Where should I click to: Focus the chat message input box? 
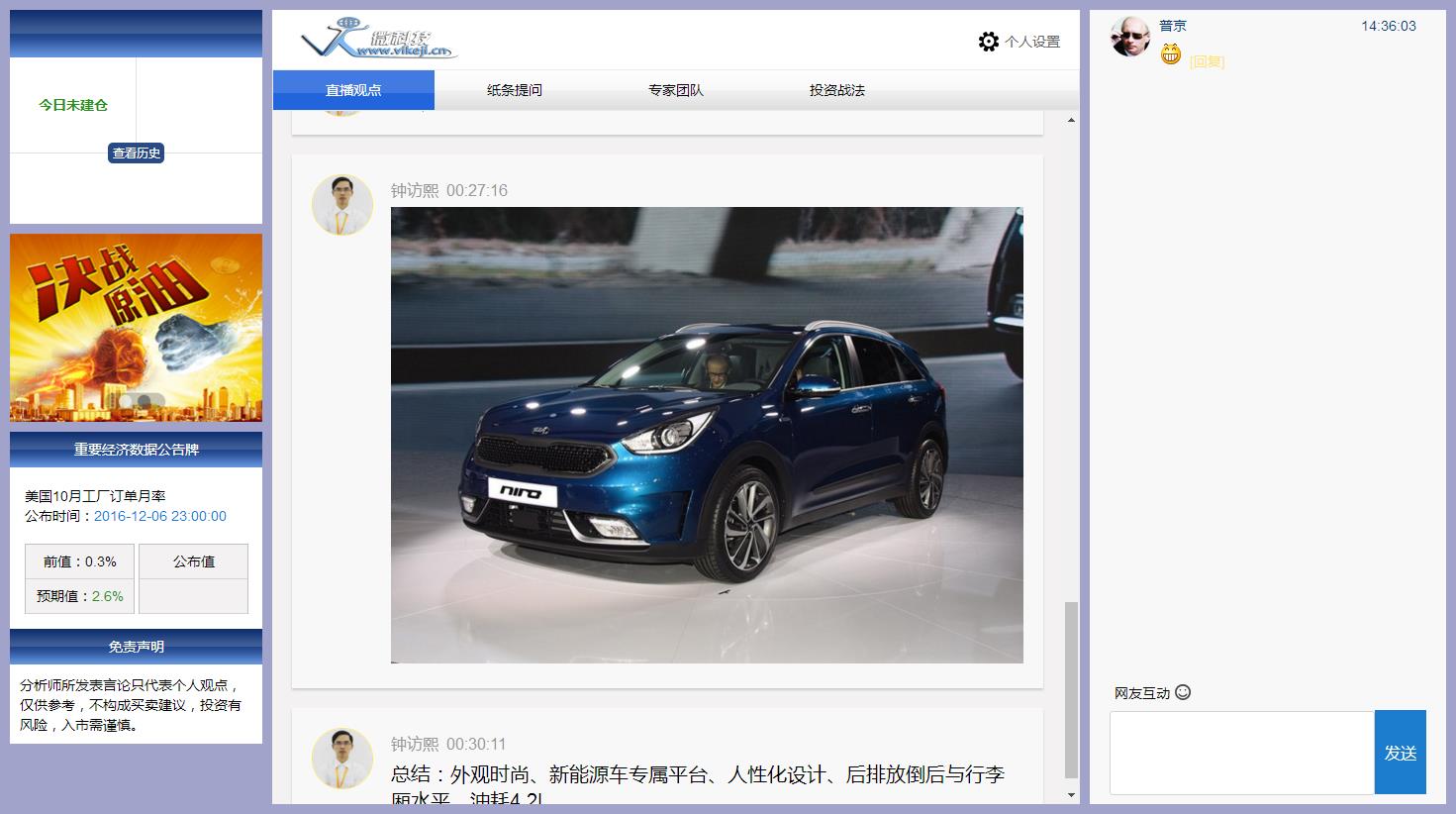click(x=1241, y=753)
